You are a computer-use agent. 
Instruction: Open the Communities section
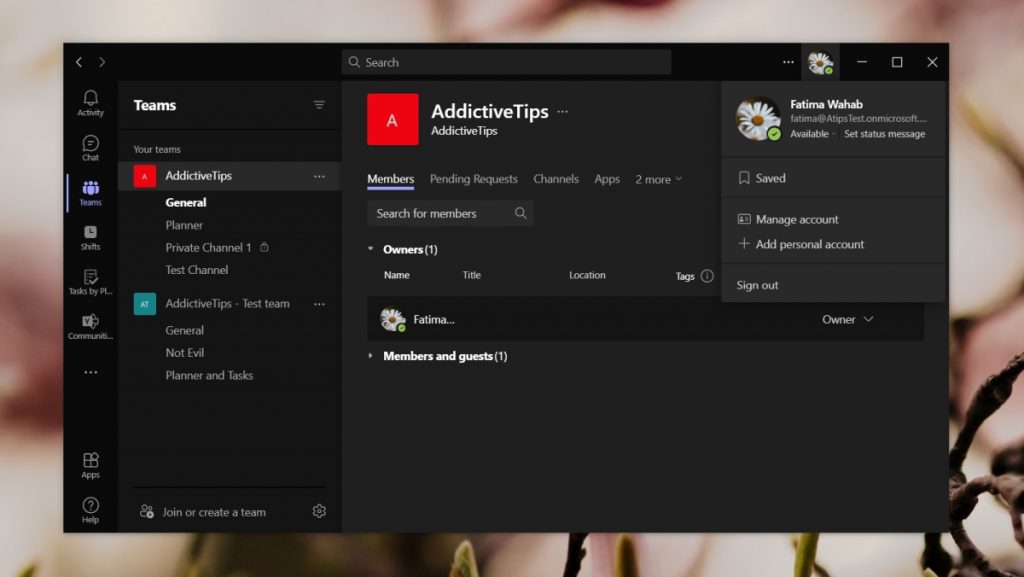click(x=90, y=328)
